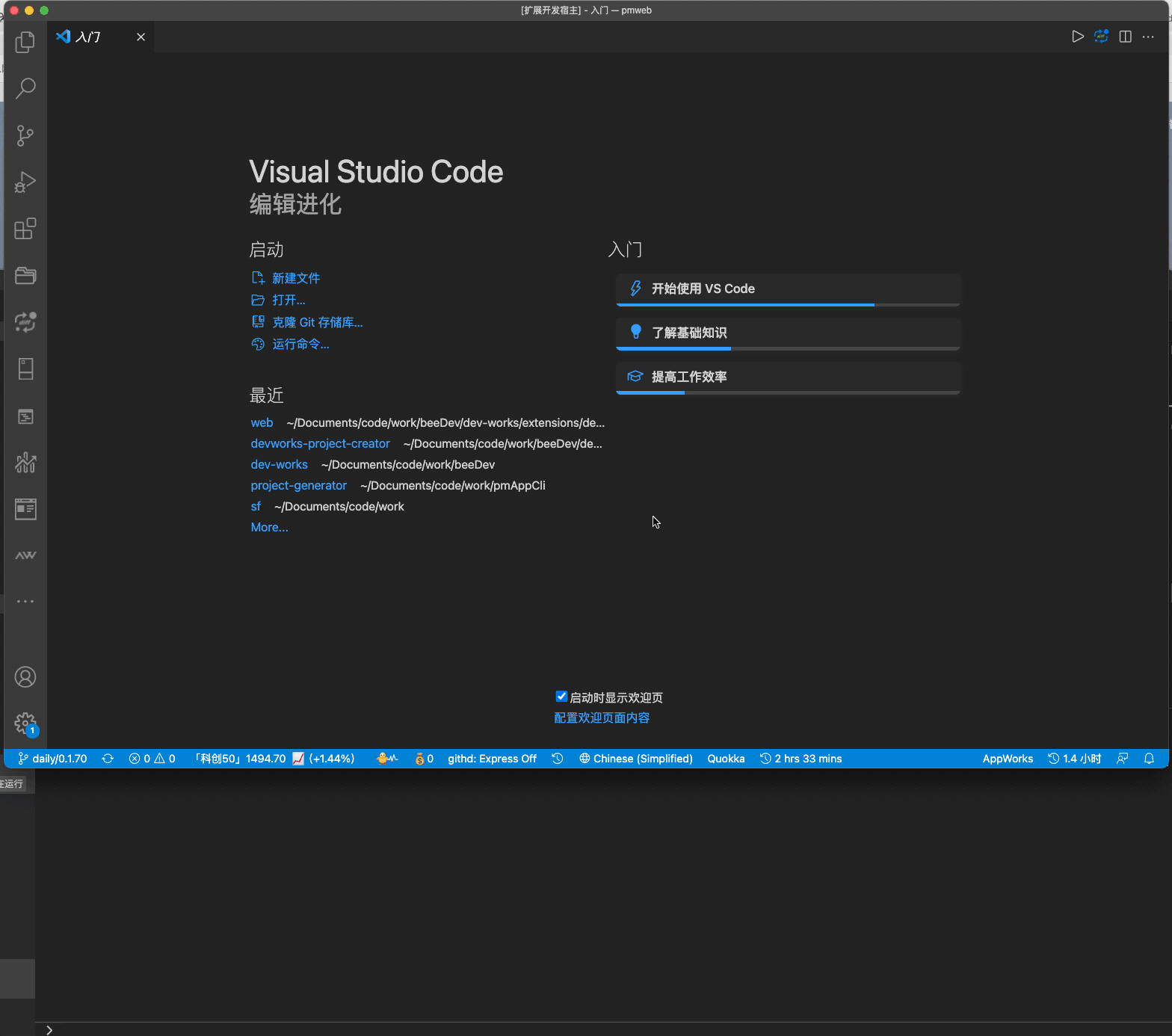Click the notifications bell in status bar
1172x1036 pixels.
[x=1149, y=759]
